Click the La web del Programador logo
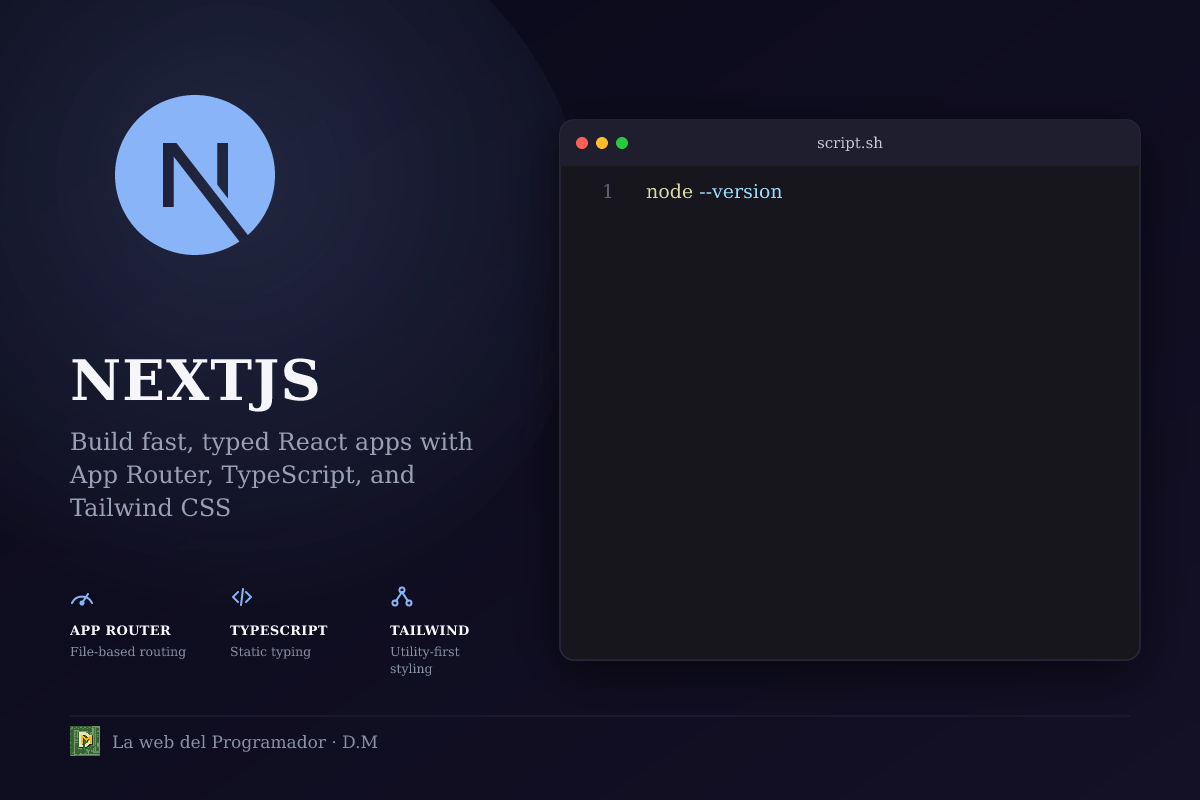 coord(85,741)
